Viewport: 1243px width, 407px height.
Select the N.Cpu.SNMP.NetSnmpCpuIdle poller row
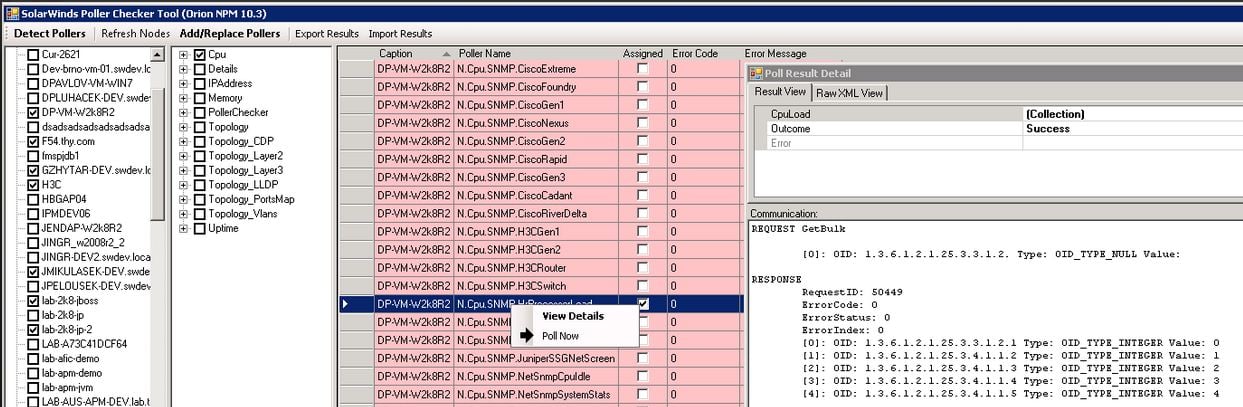point(541,375)
